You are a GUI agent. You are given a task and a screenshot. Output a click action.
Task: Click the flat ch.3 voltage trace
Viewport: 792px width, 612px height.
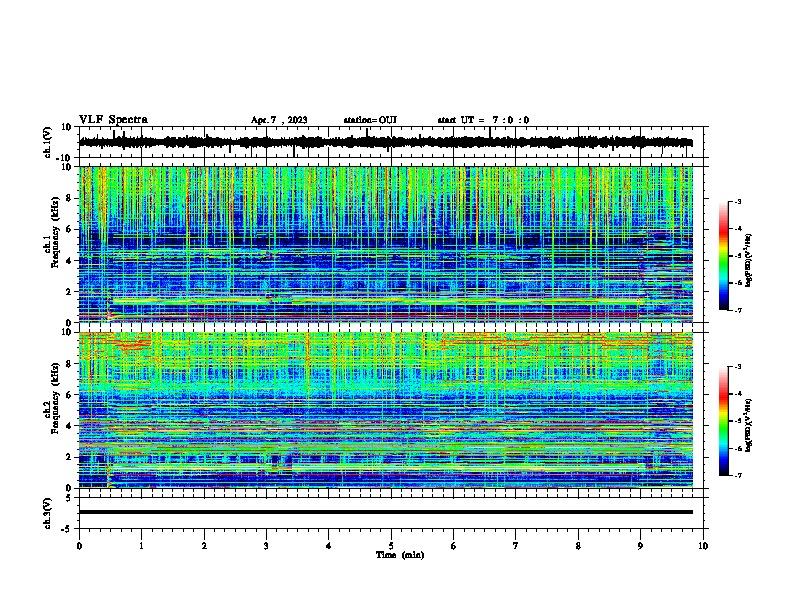tap(386, 512)
